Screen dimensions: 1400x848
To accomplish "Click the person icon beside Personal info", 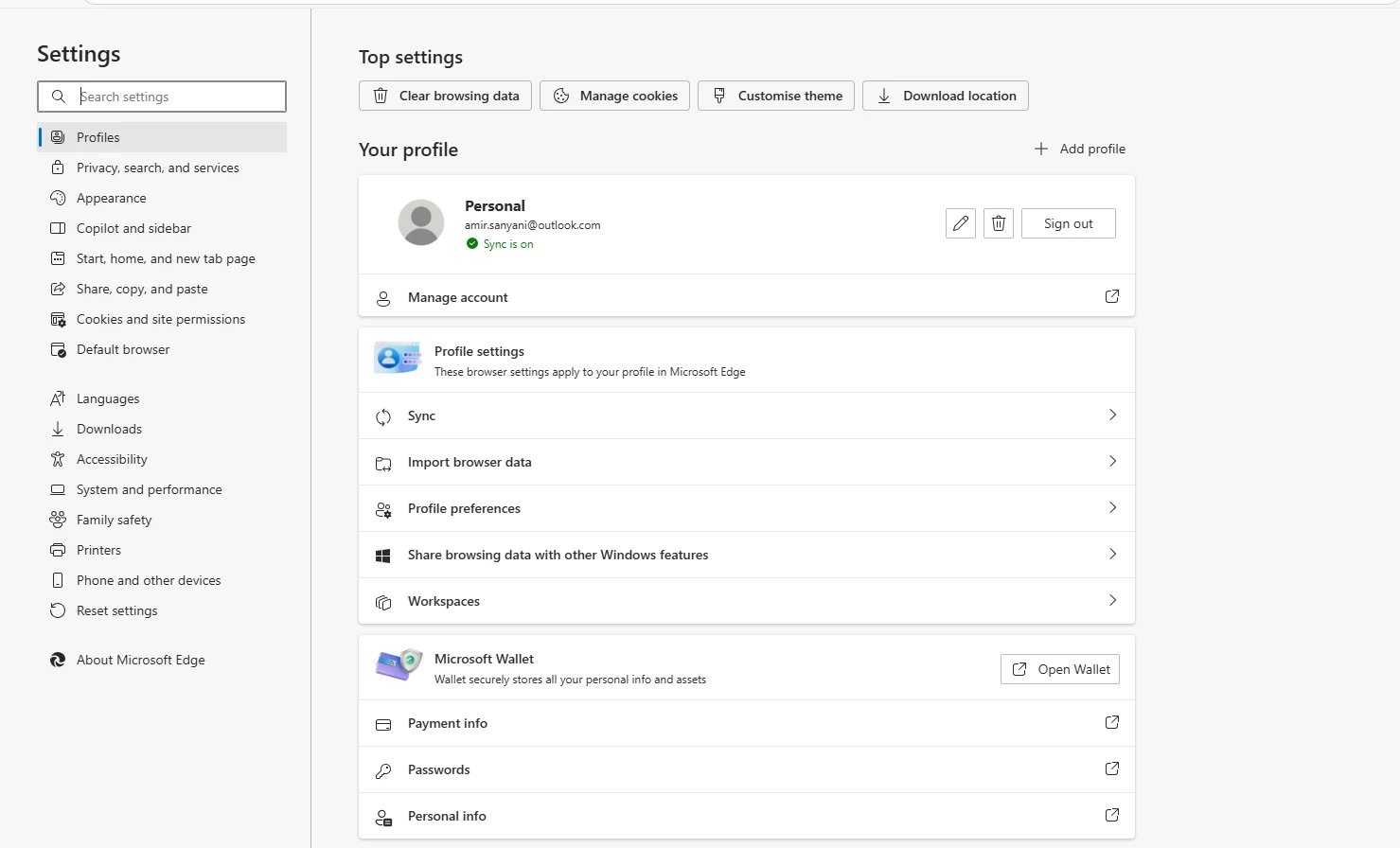I will [383, 817].
